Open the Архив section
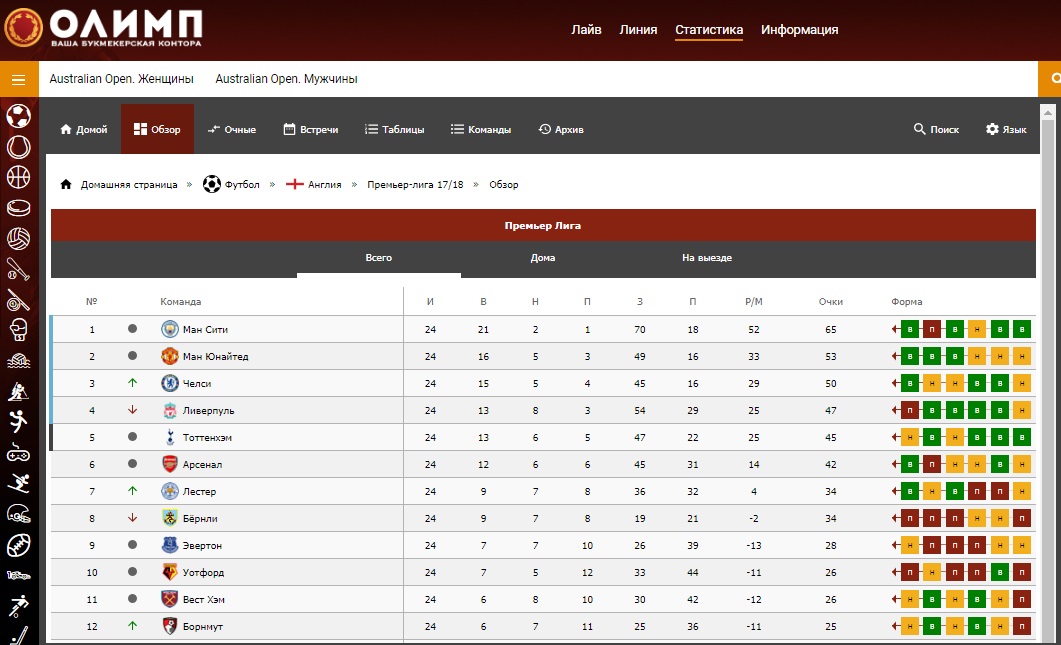1061x645 pixels. (561, 129)
